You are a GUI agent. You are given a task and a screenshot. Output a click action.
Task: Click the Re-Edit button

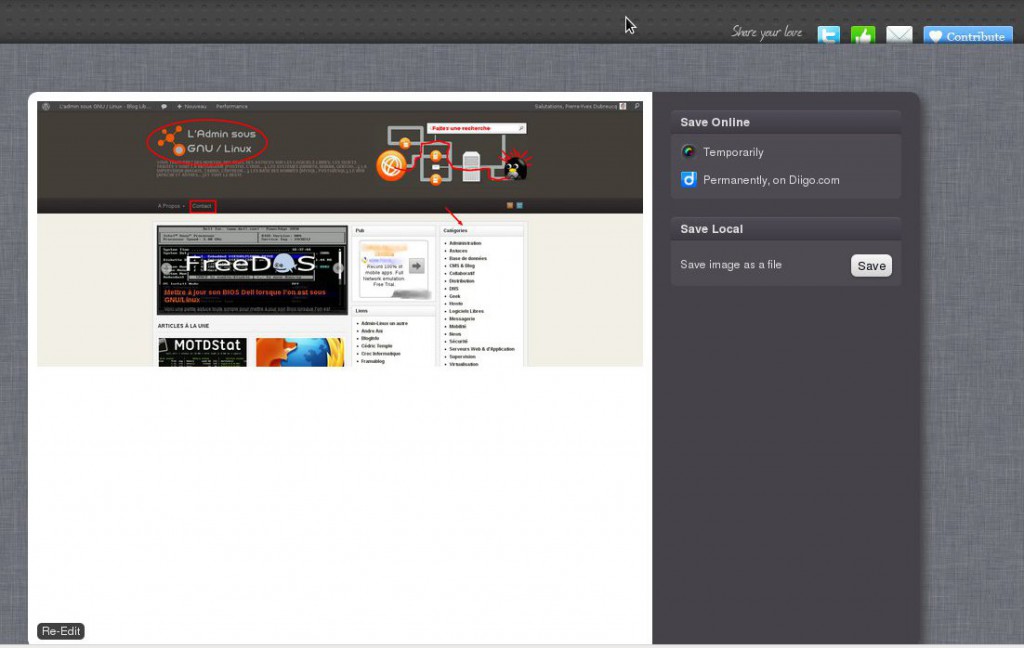(60, 630)
